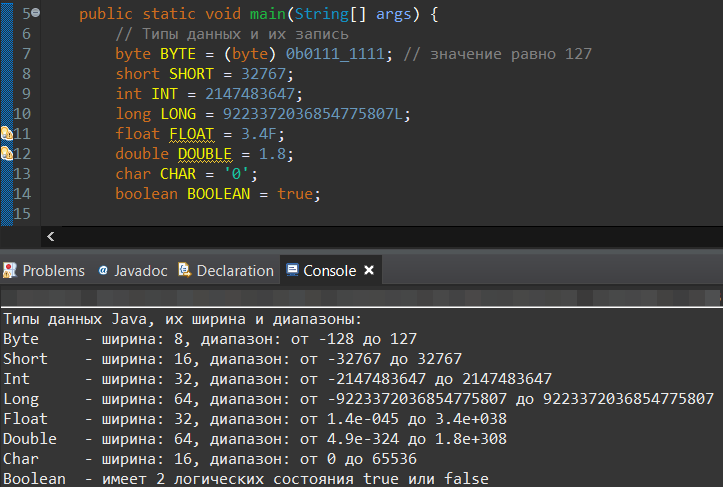Click the Problems tab icon

(x=10, y=270)
